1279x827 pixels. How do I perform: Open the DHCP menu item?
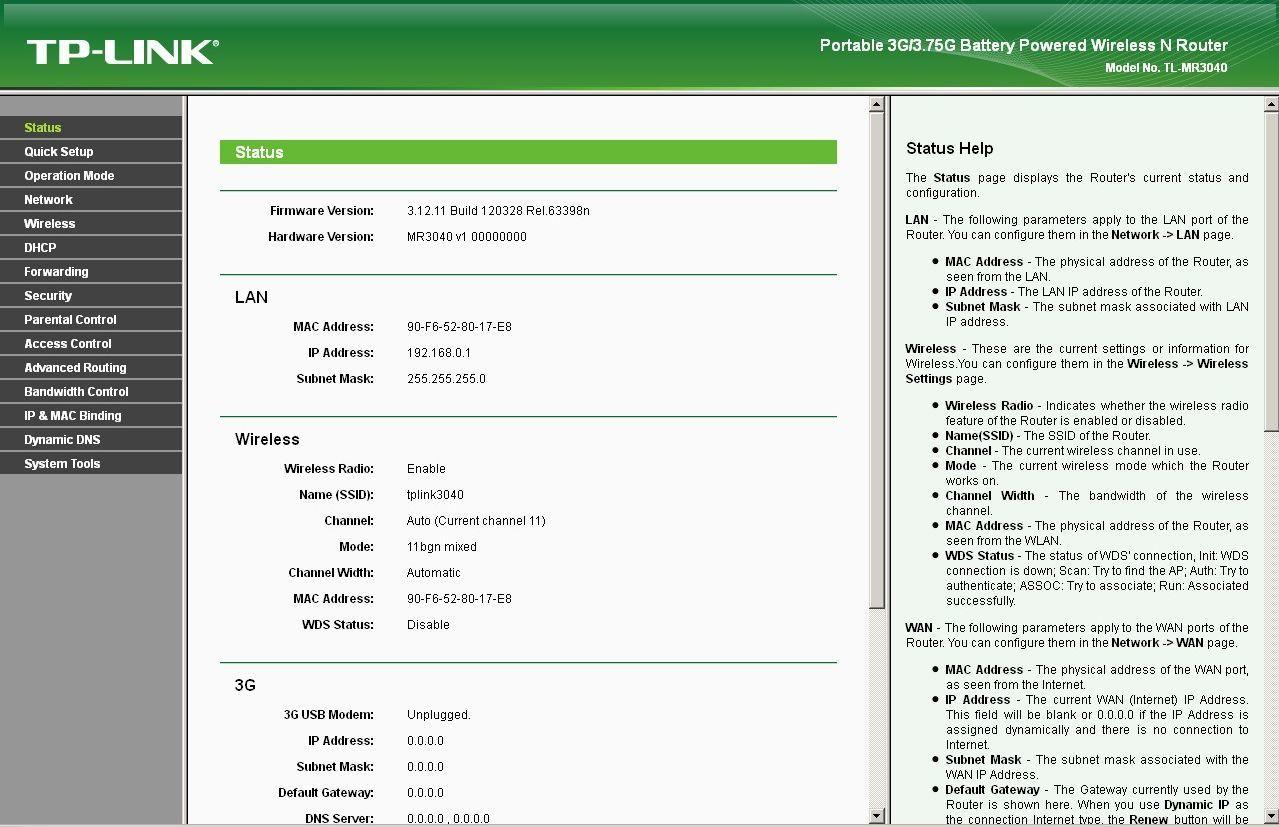40,248
